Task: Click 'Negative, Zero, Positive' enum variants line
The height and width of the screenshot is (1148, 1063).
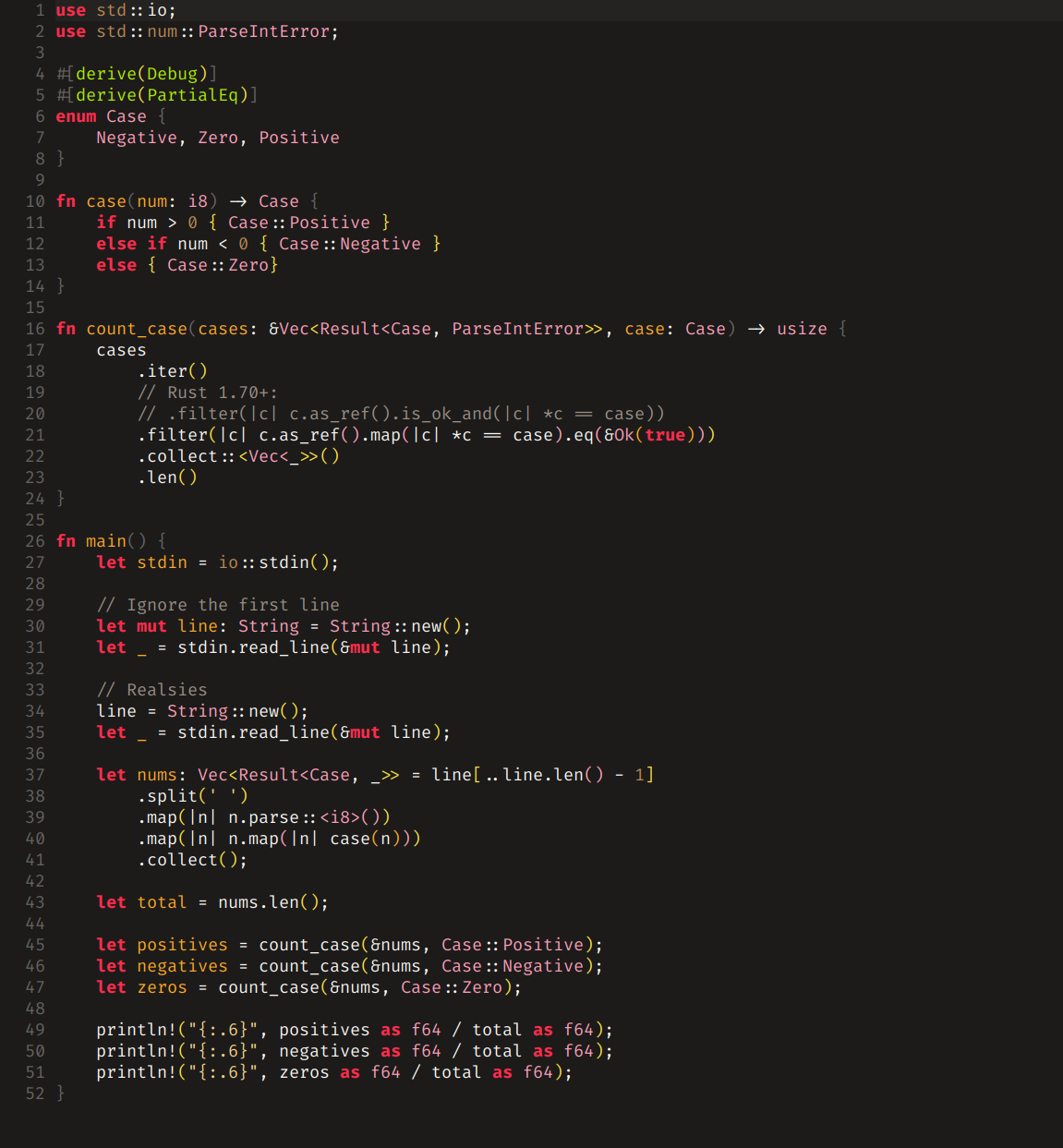Action: tap(218, 138)
